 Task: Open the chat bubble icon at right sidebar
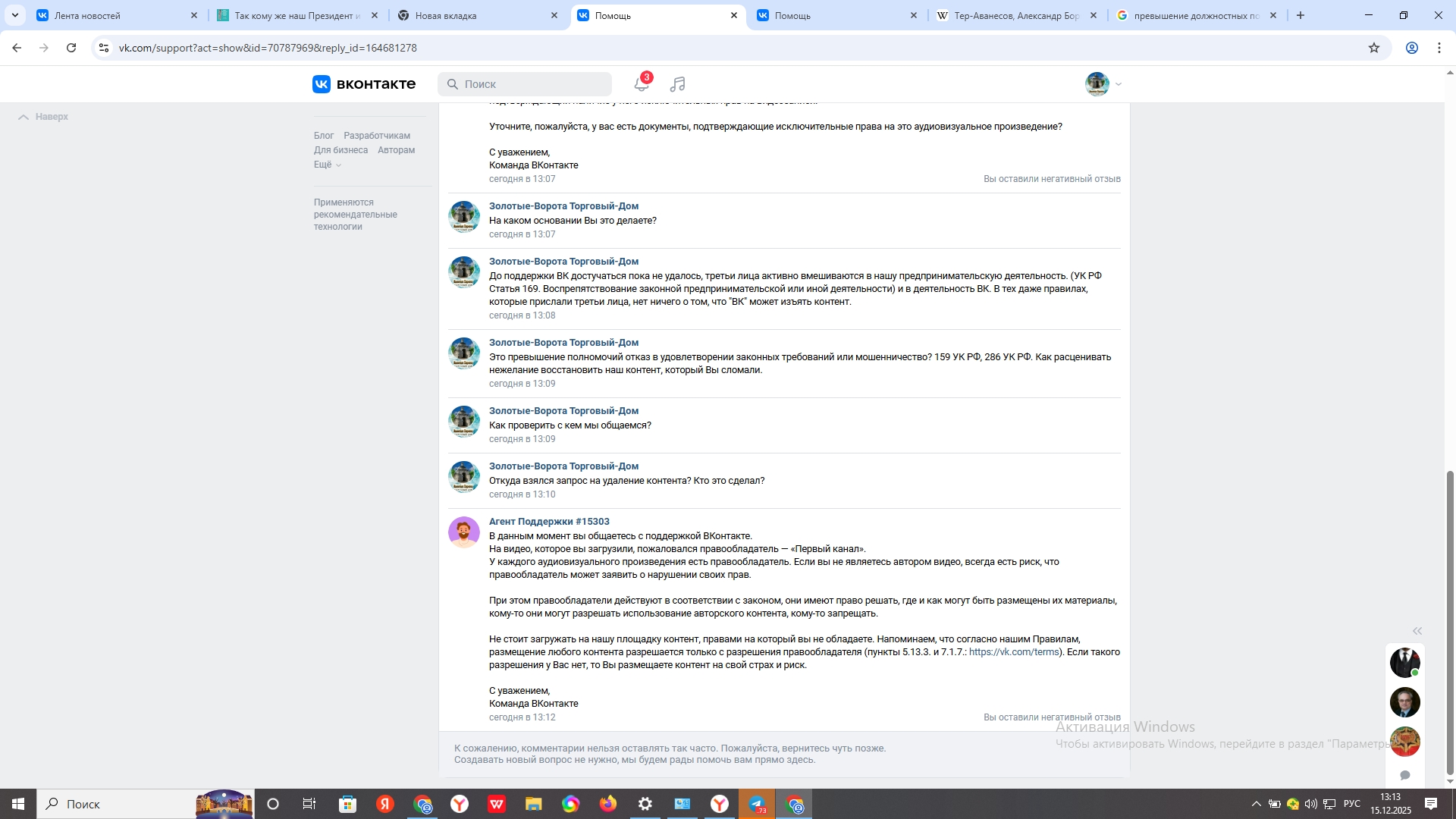[1404, 775]
